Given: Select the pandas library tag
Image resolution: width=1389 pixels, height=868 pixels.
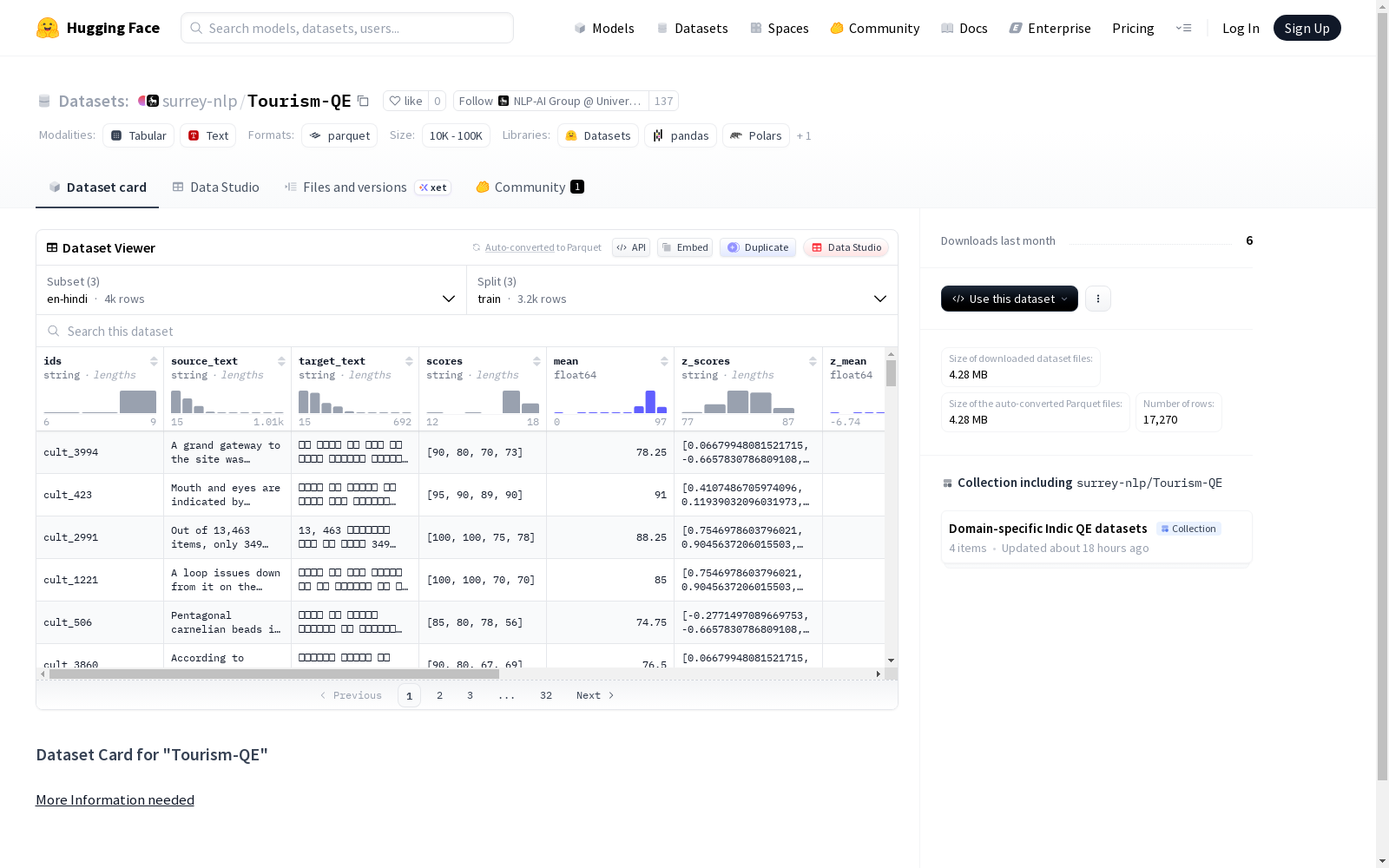Looking at the screenshot, I should (681, 135).
